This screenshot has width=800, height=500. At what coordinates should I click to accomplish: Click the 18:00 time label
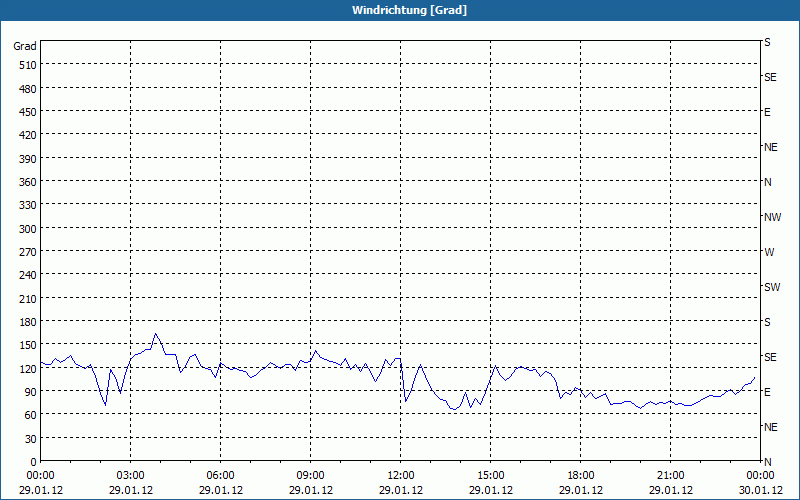click(x=581, y=476)
